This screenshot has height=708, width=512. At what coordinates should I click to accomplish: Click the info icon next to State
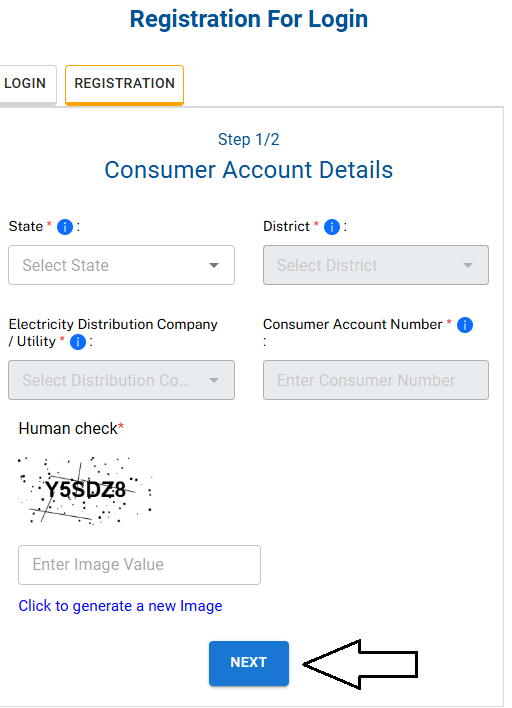coord(65,227)
